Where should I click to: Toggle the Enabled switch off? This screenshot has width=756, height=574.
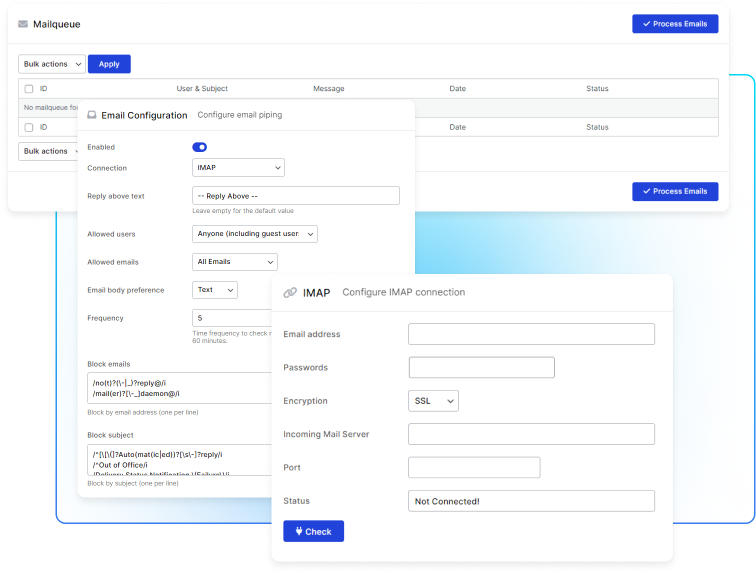(x=200, y=147)
